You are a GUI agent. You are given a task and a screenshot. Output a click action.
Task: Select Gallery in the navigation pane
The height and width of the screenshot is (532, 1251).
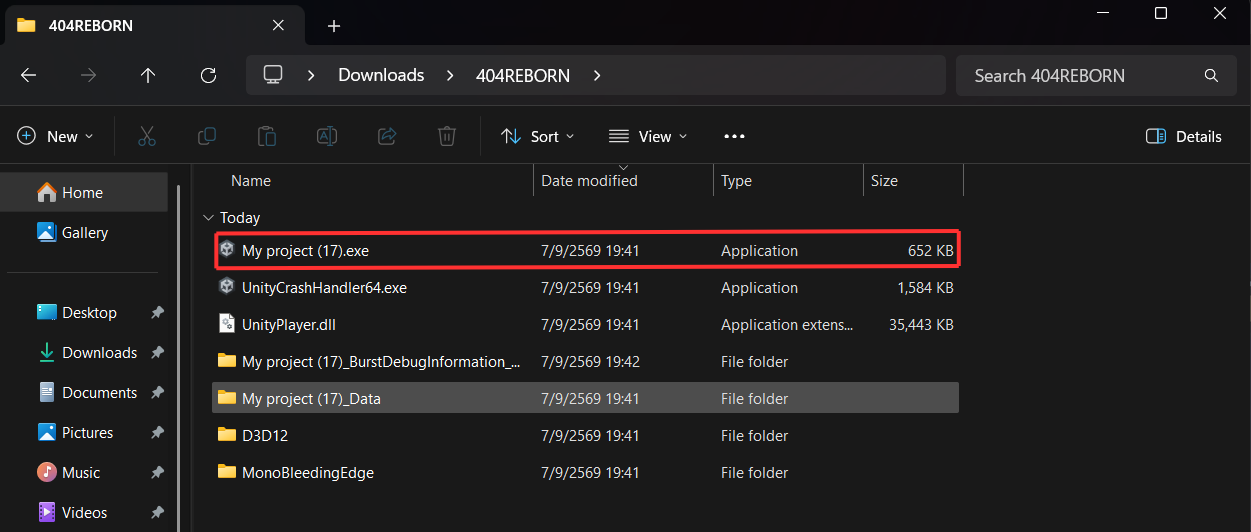84,232
